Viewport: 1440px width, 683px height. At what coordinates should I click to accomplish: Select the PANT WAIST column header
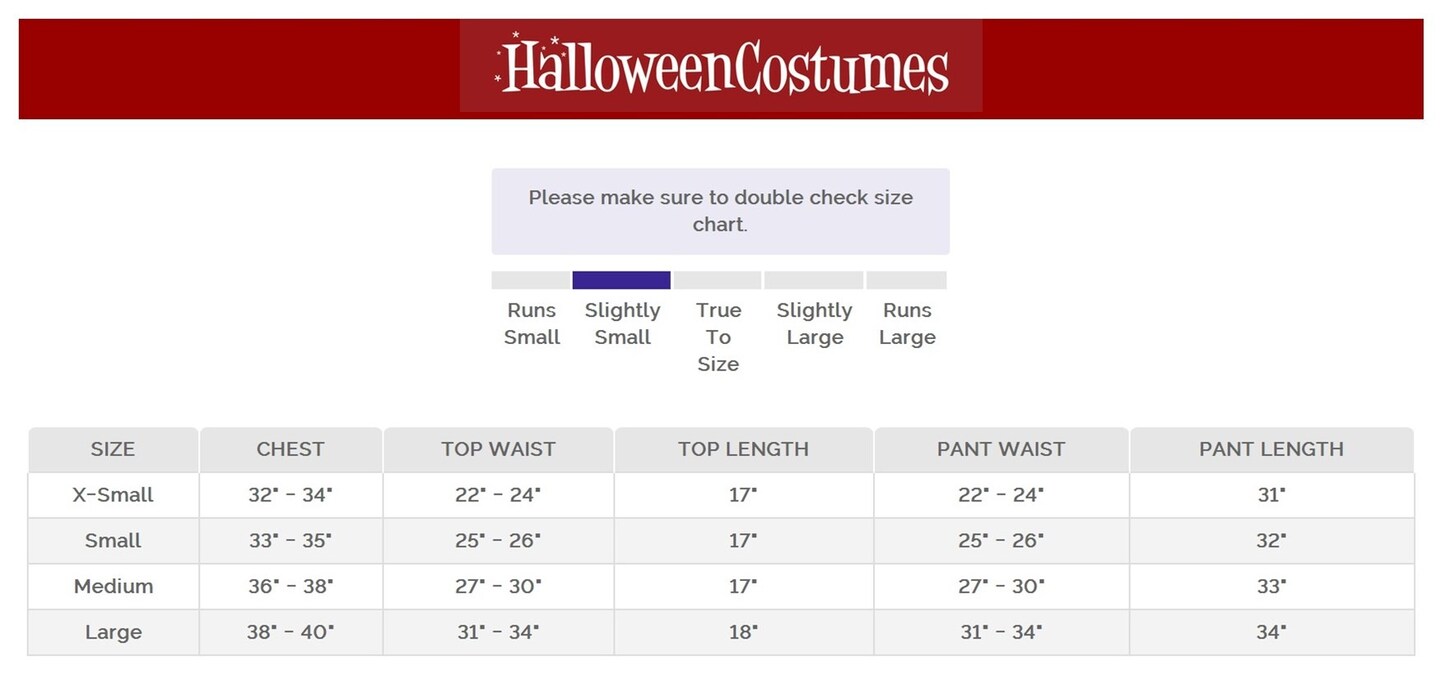point(1001,450)
